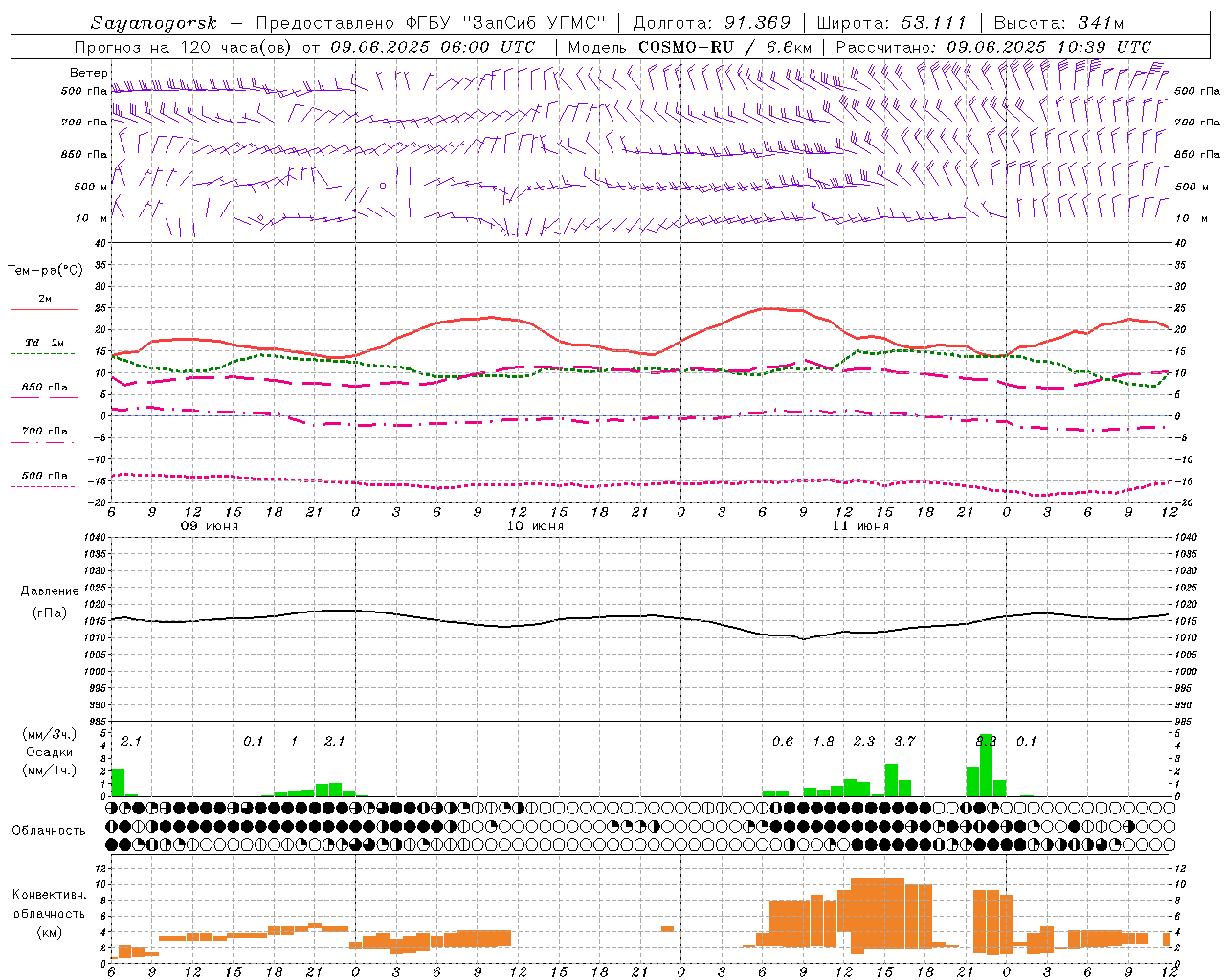Click the Конвективн. облачность label

coord(49,904)
